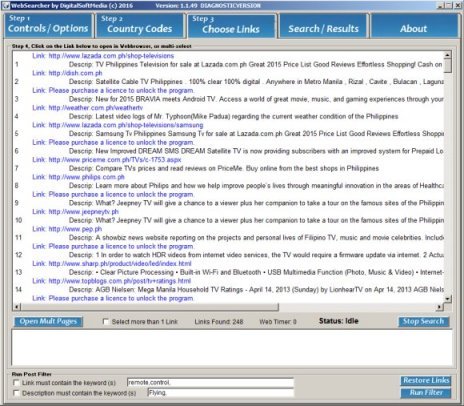Click the horizontal scrollbar thumb of the links list

click(x=150, y=307)
